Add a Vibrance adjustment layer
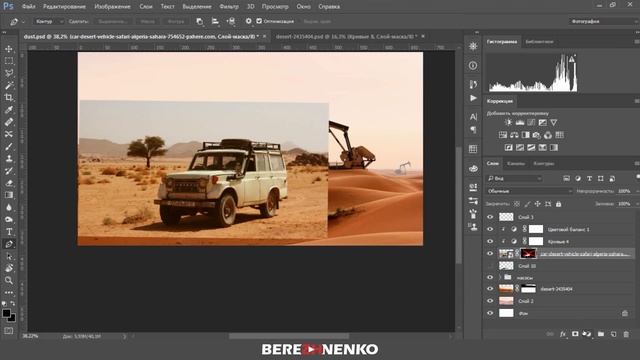This screenshot has height=360, width=640. point(554,122)
